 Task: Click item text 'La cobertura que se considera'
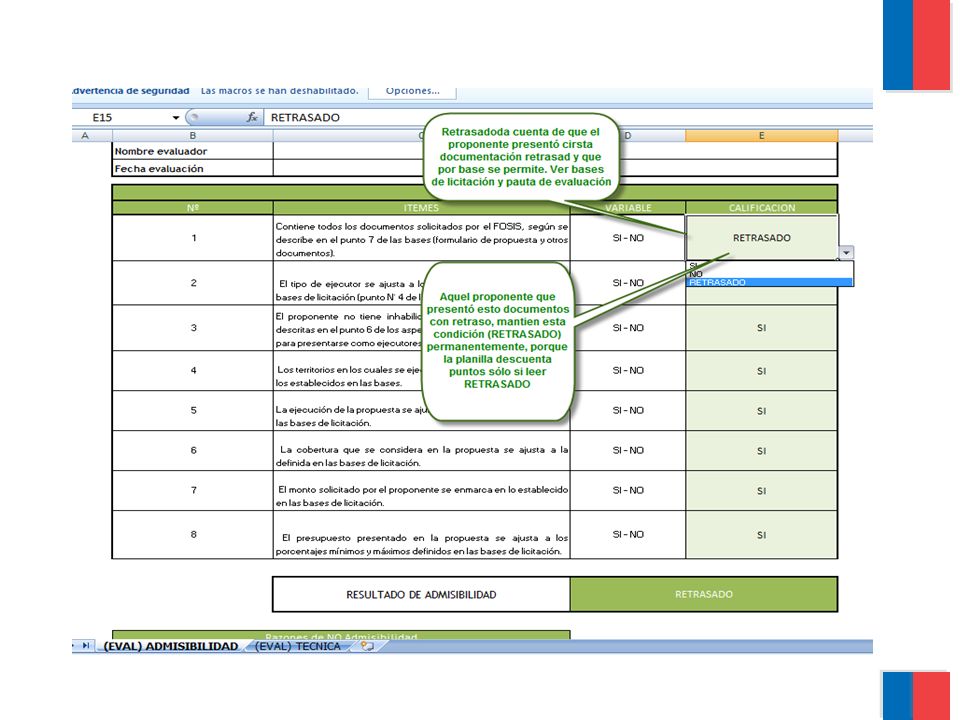421,456
